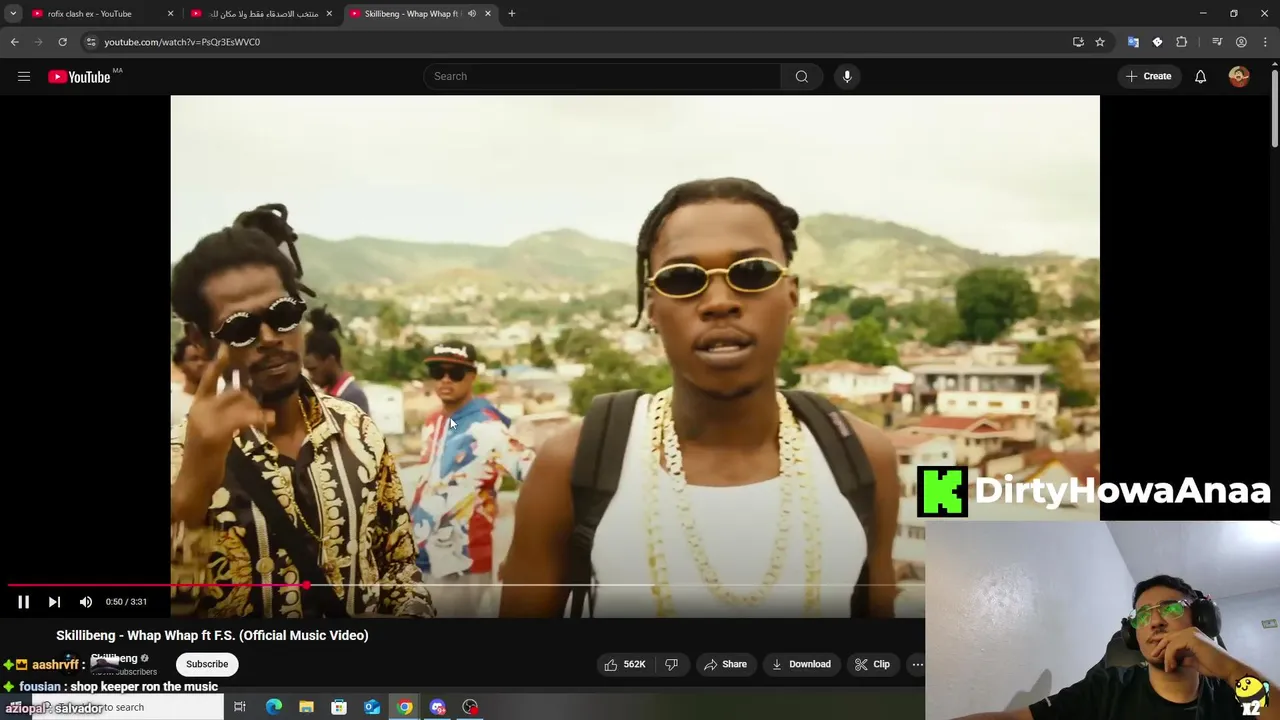Open a new browser tab
This screenshot has height=720, width=1280.
click(512, 14)
